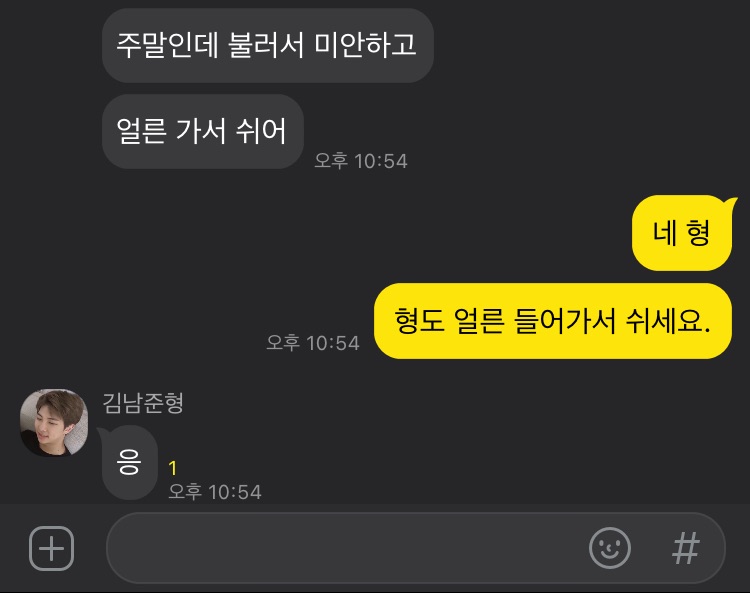
Task: Select the '얼른 가서 쉬어' message bubble
Action: [x=203, y=132]
